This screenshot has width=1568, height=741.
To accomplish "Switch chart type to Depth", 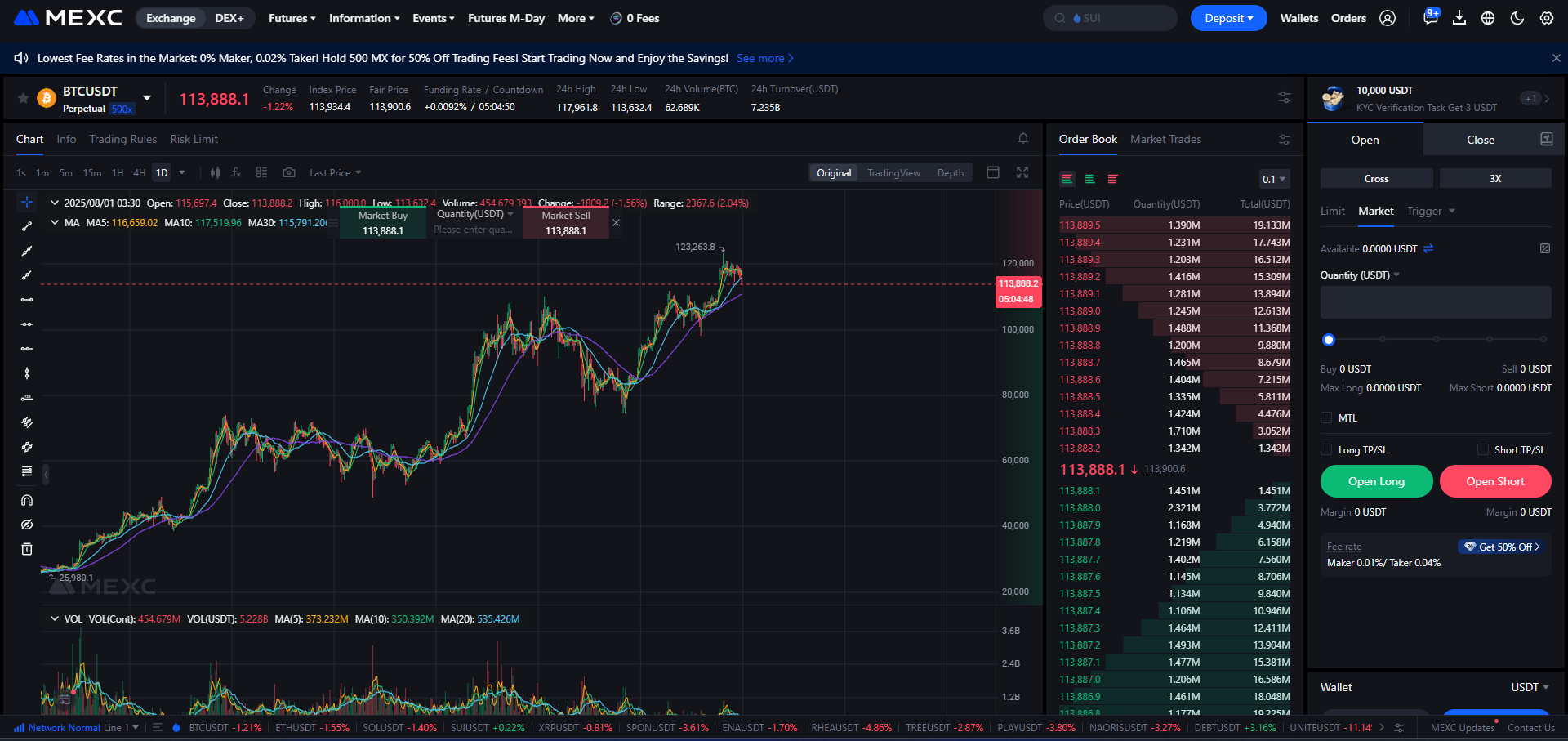I will [950, 172].
